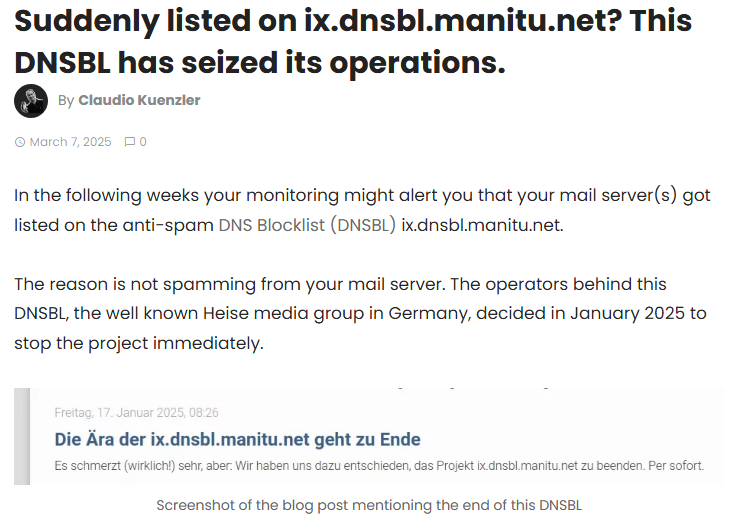739x529 pixels.
Task: Click the author's round avatar photo
Action: click(x=31, y=100)
